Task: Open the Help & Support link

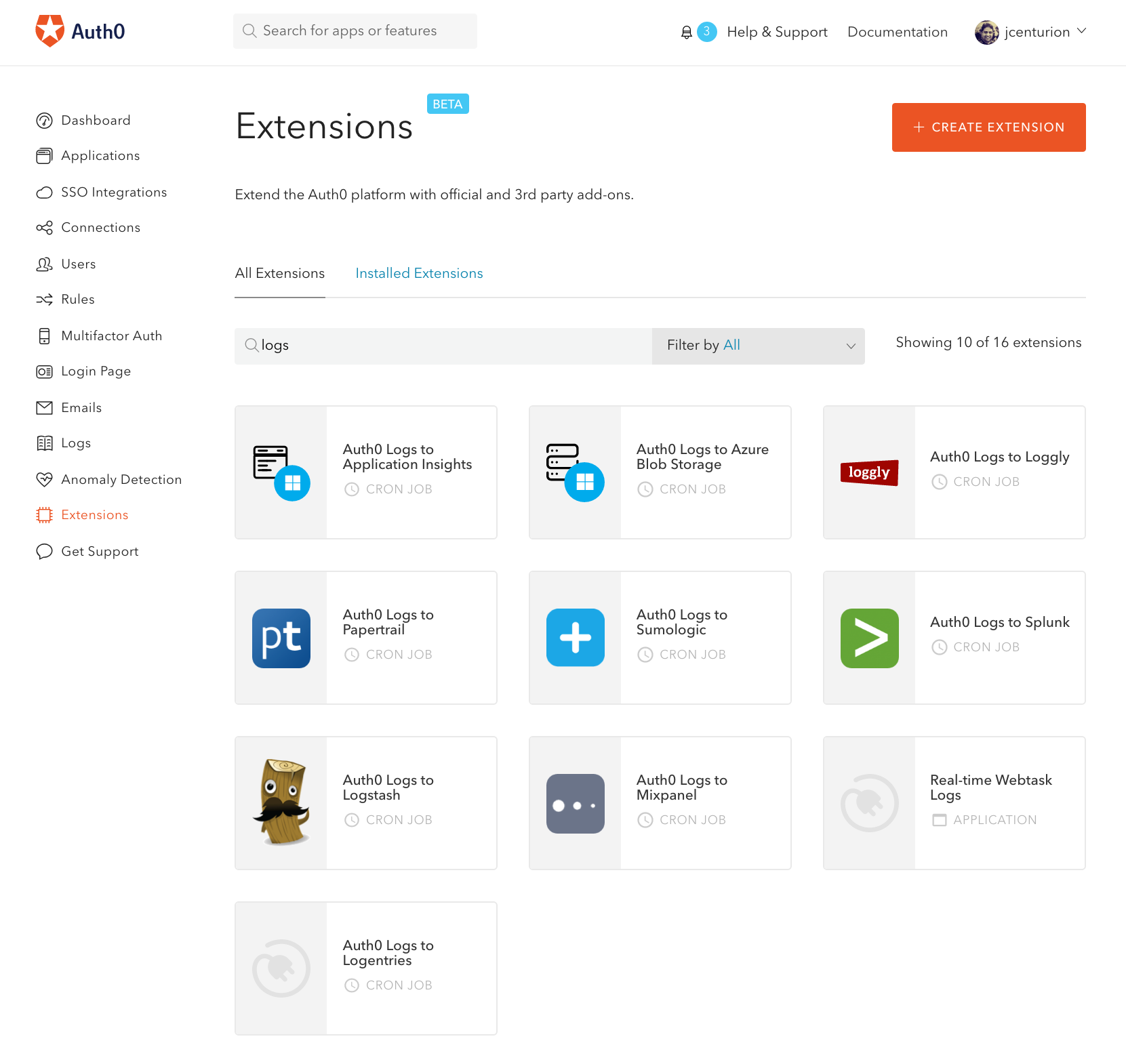Action: pos(777,32)
